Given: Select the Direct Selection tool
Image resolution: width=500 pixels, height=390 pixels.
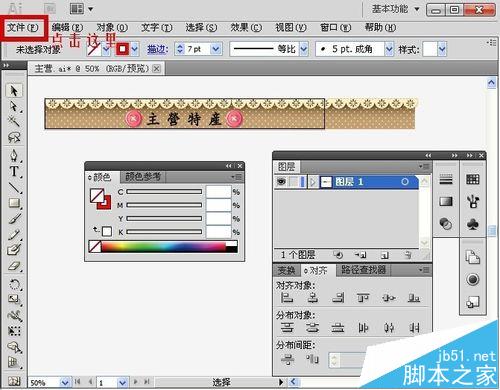Looking at the screenshot, I should [x=13, y=106].
